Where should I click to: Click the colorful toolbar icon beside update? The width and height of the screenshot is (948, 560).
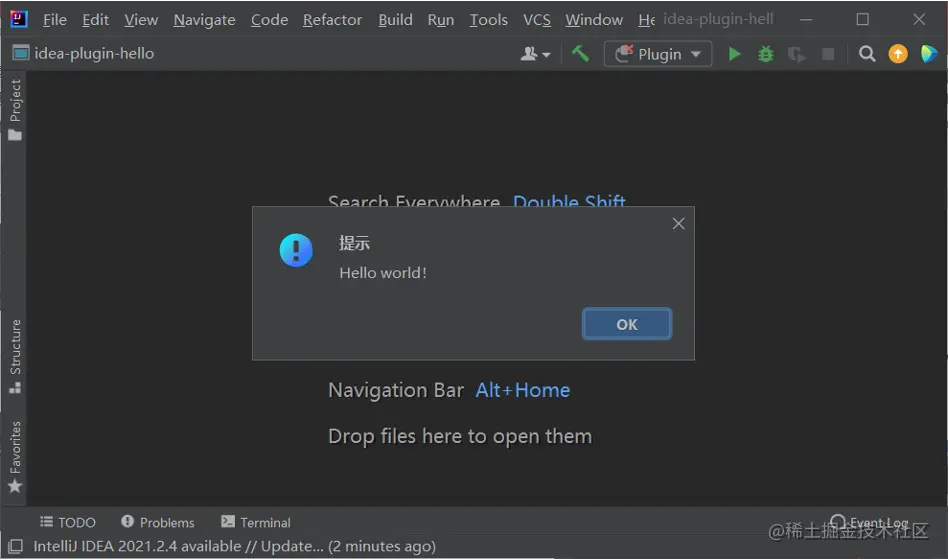pos(929,54)
